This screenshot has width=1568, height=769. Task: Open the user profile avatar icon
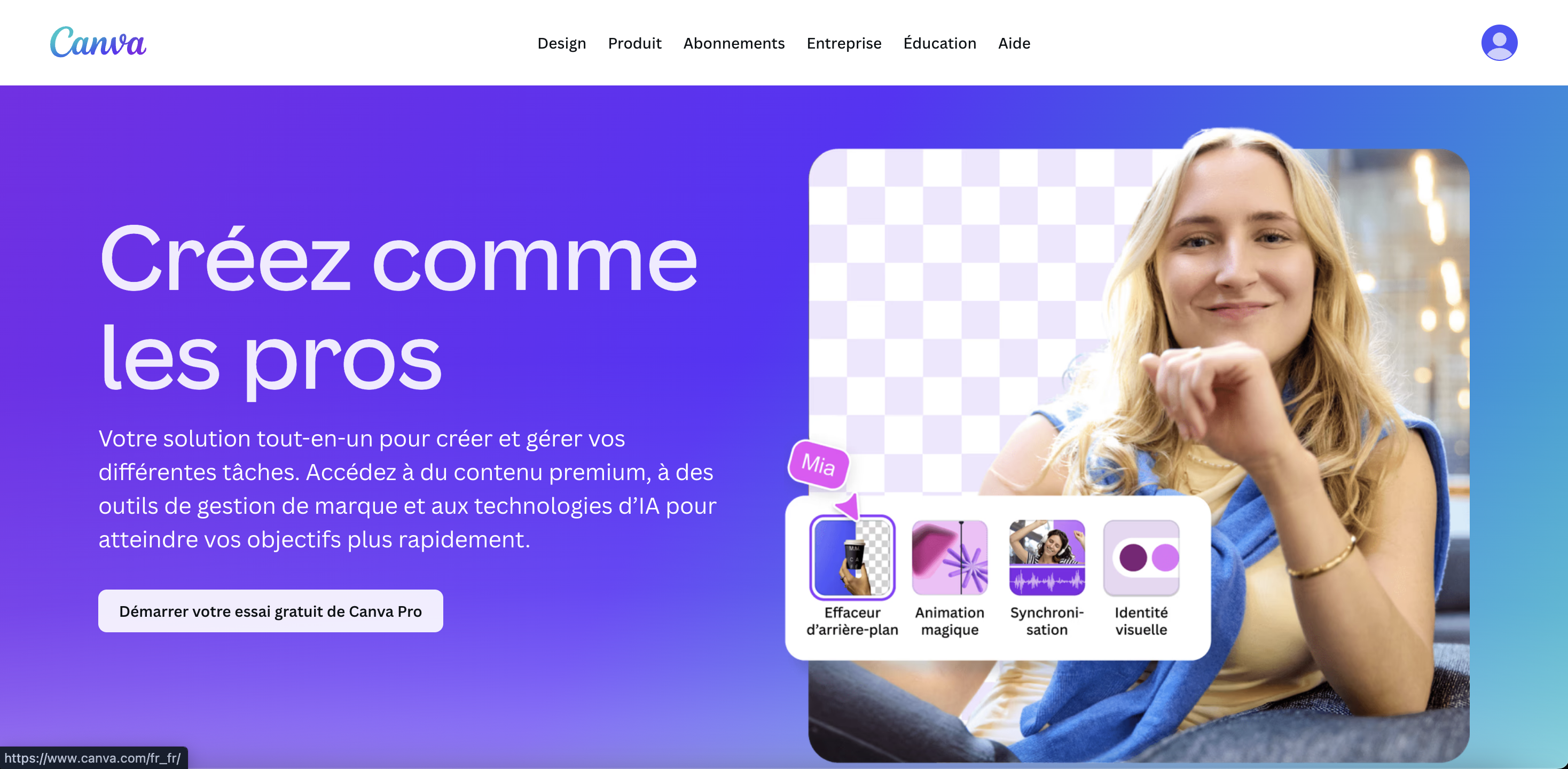tap(1499, 43)
